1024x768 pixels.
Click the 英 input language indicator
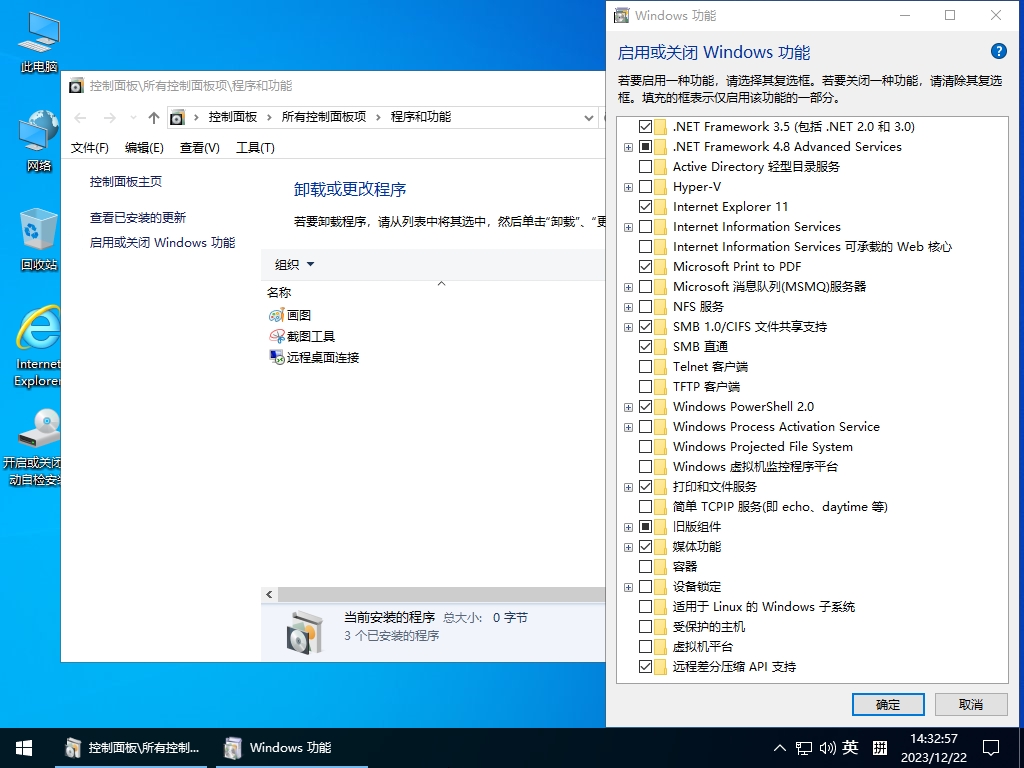[850, 747]
